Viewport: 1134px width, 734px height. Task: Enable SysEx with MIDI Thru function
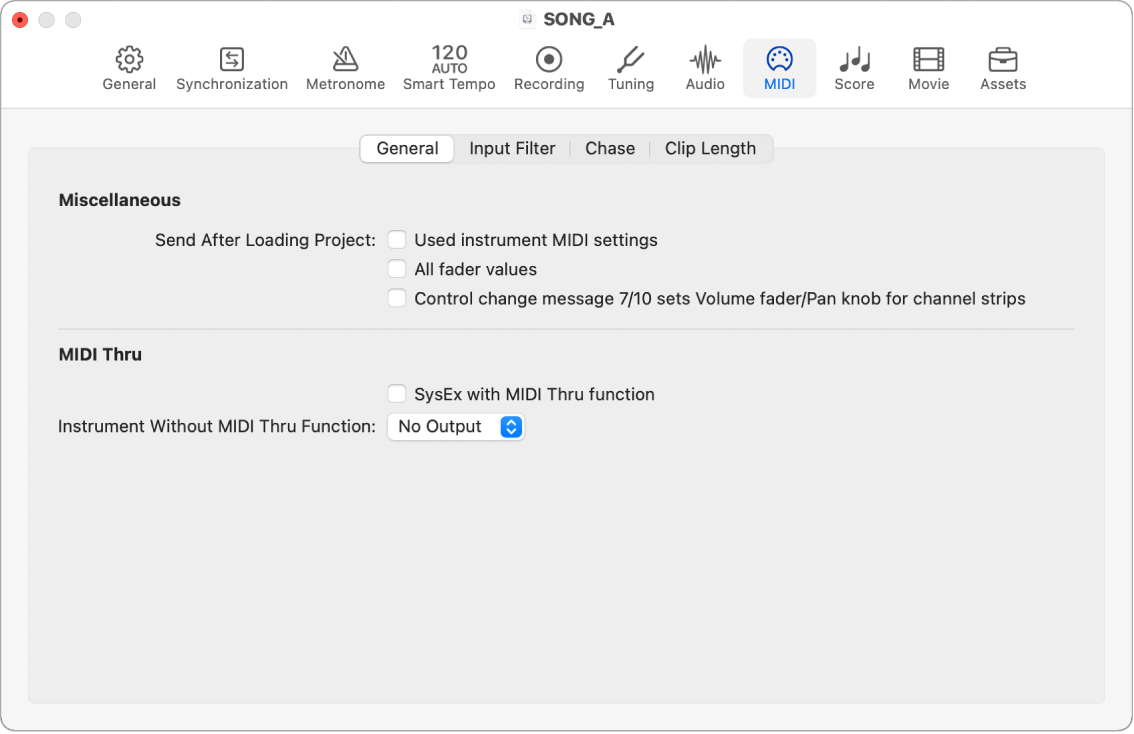(x=397, y=393)
